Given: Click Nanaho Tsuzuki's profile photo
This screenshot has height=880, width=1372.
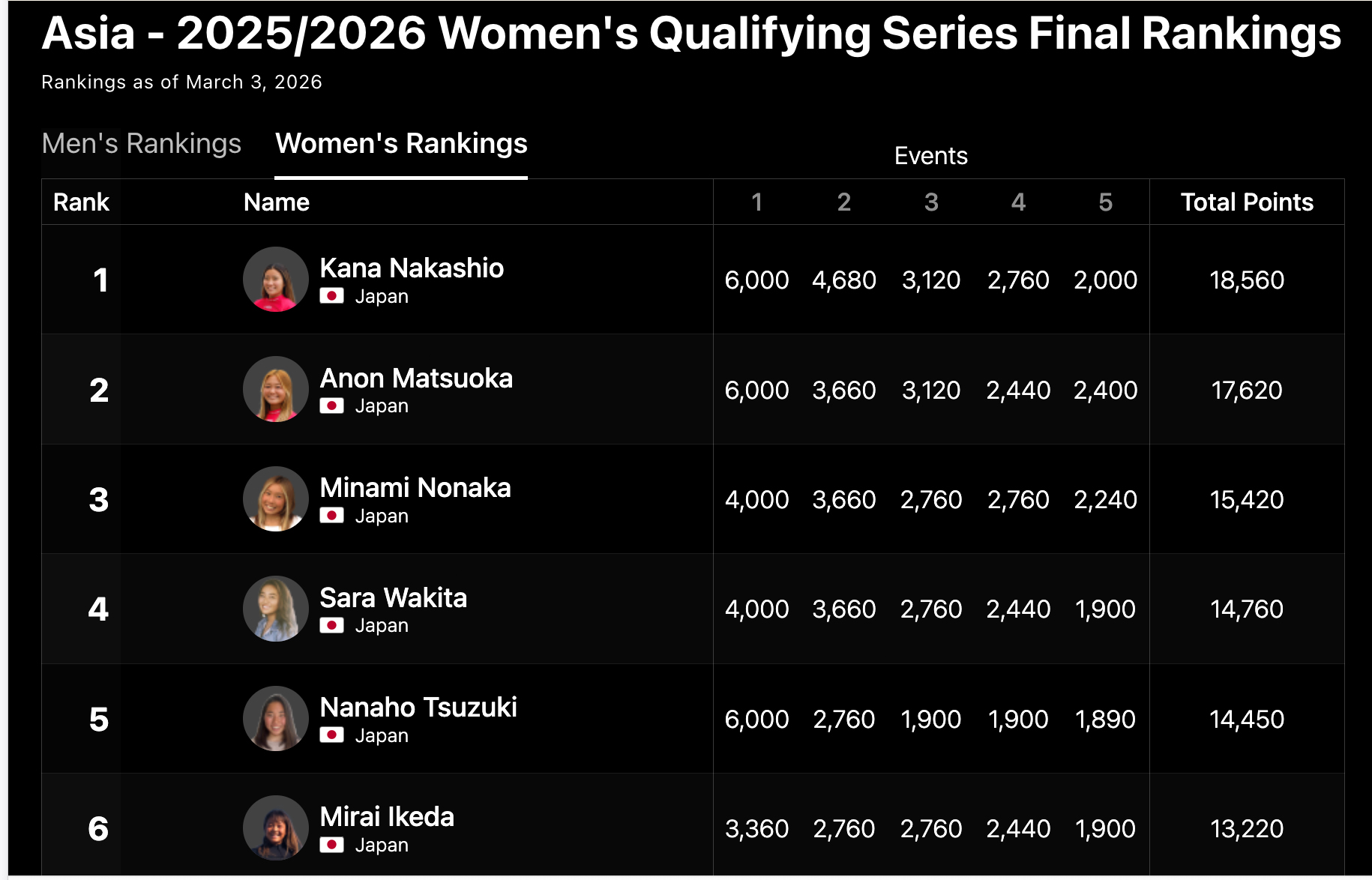Looking at the screenshot, I should click(x=276, y=719).
